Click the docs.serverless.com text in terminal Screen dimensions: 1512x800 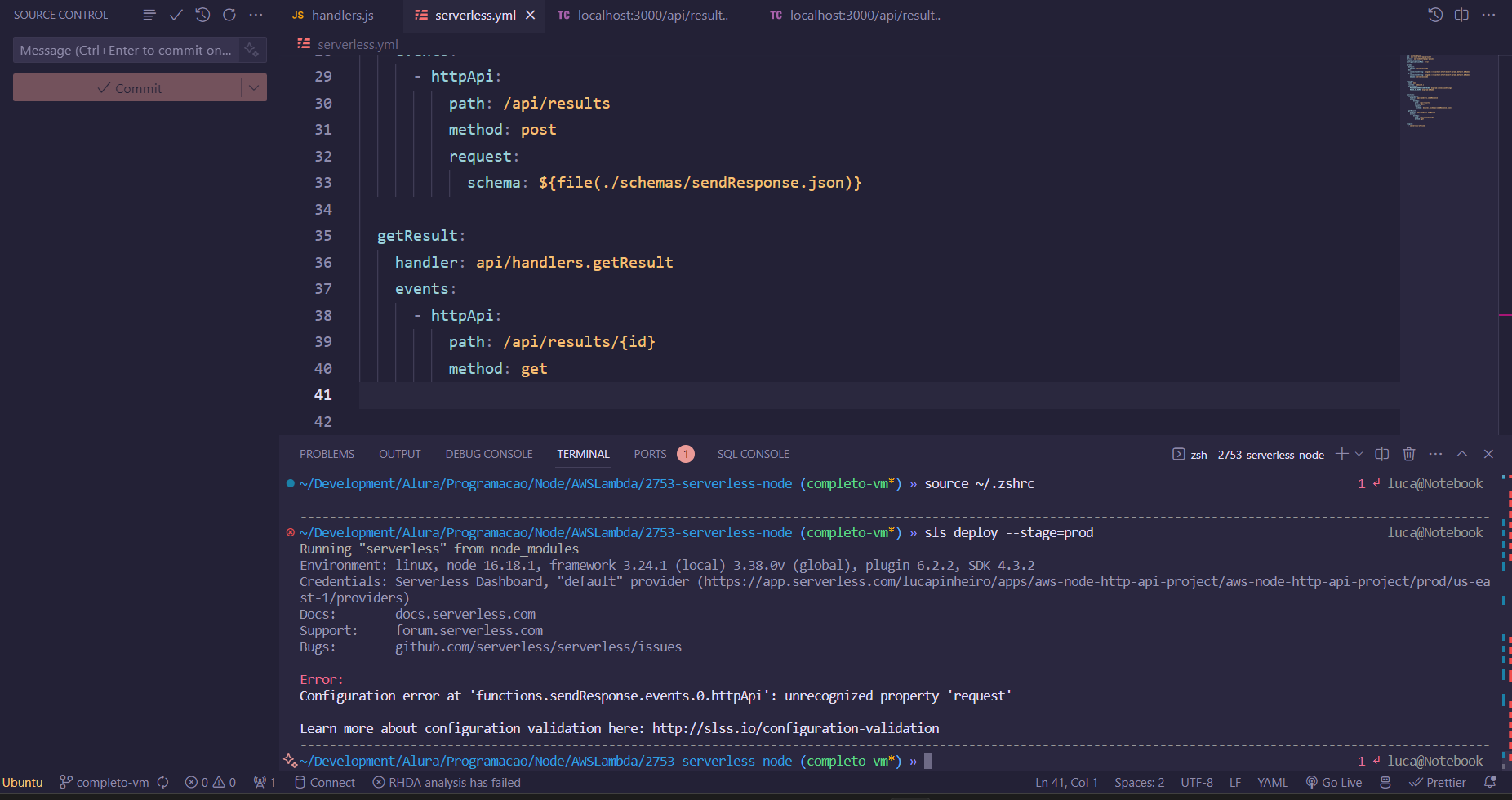(465, 614)
